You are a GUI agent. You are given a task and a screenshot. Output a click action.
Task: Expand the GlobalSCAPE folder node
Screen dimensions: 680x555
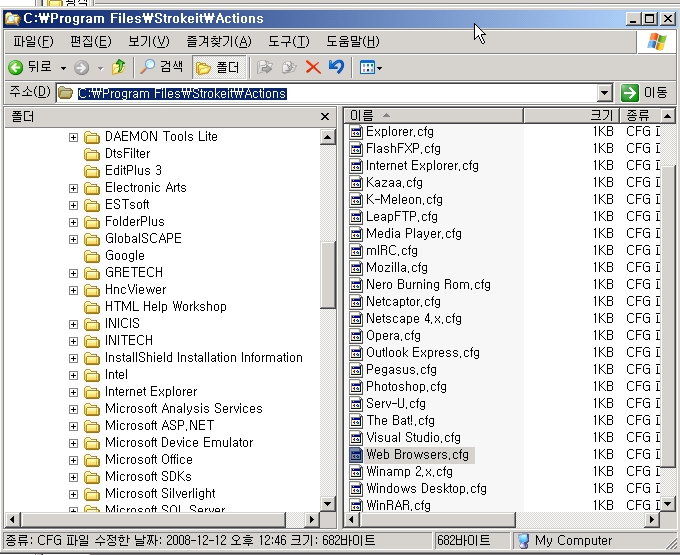tap(73, 239)
